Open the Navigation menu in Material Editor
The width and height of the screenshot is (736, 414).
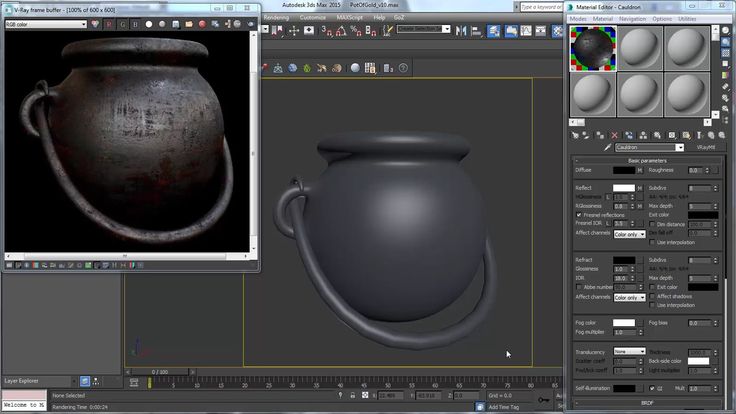[x=632, y=18]
